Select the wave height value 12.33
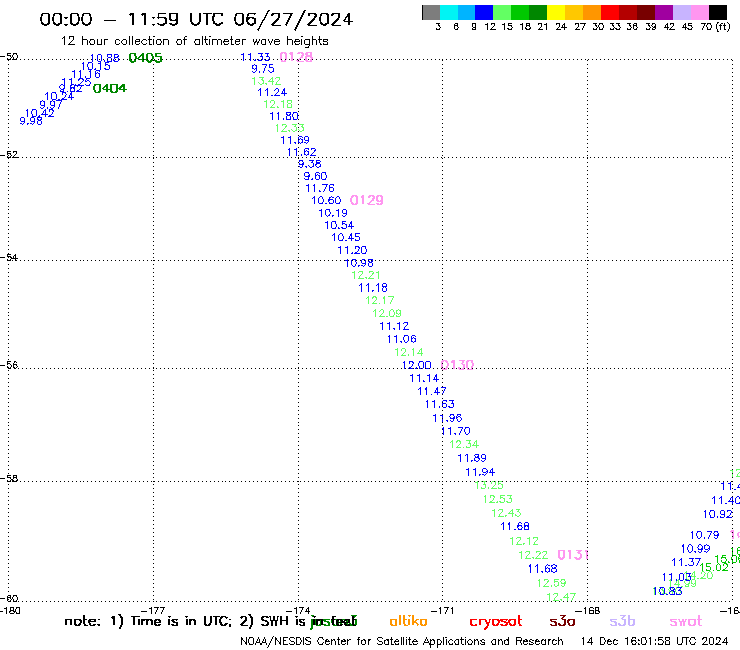The height and width of the screenshot is (650, 740). click(290, 128)
